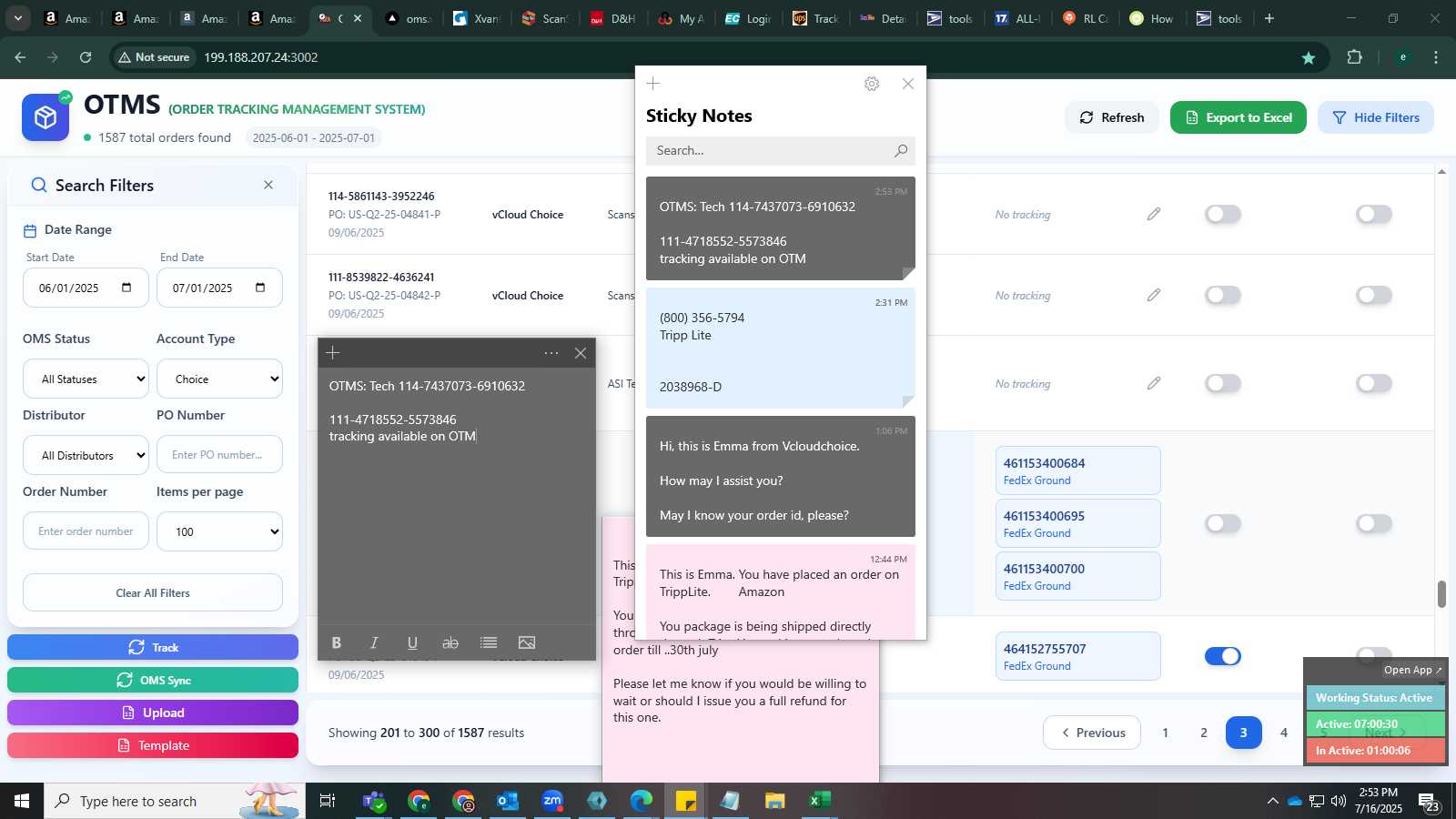Open the Distributor dropdown
The image size is (1456, 819).
tap(86, 455)
